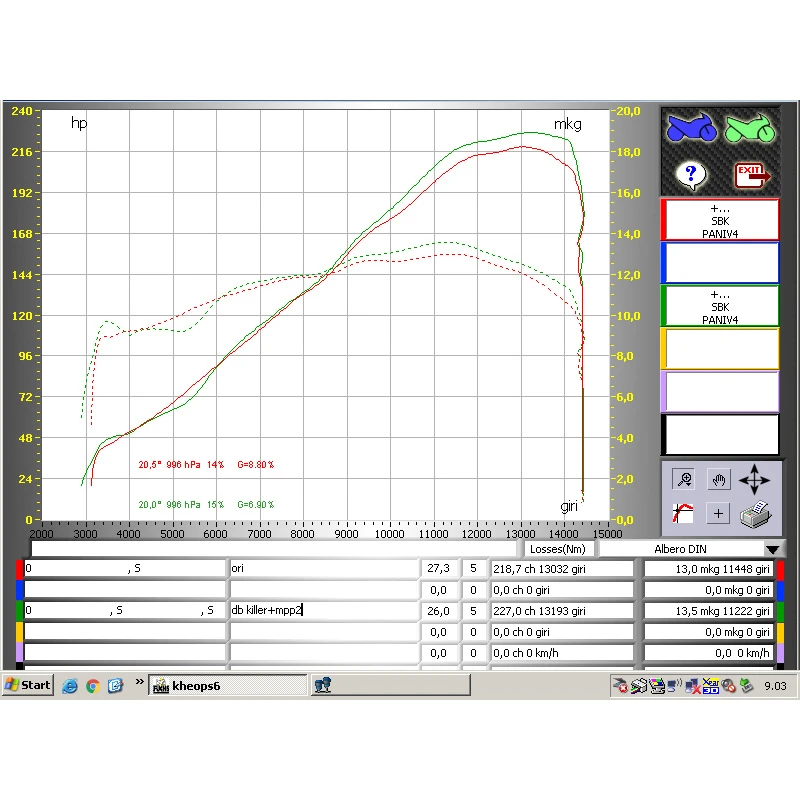Click the 'db killer+mpp2' description field
Image resolution: width=800 pixels, height=800 pixels.
[x=323, y=610]
